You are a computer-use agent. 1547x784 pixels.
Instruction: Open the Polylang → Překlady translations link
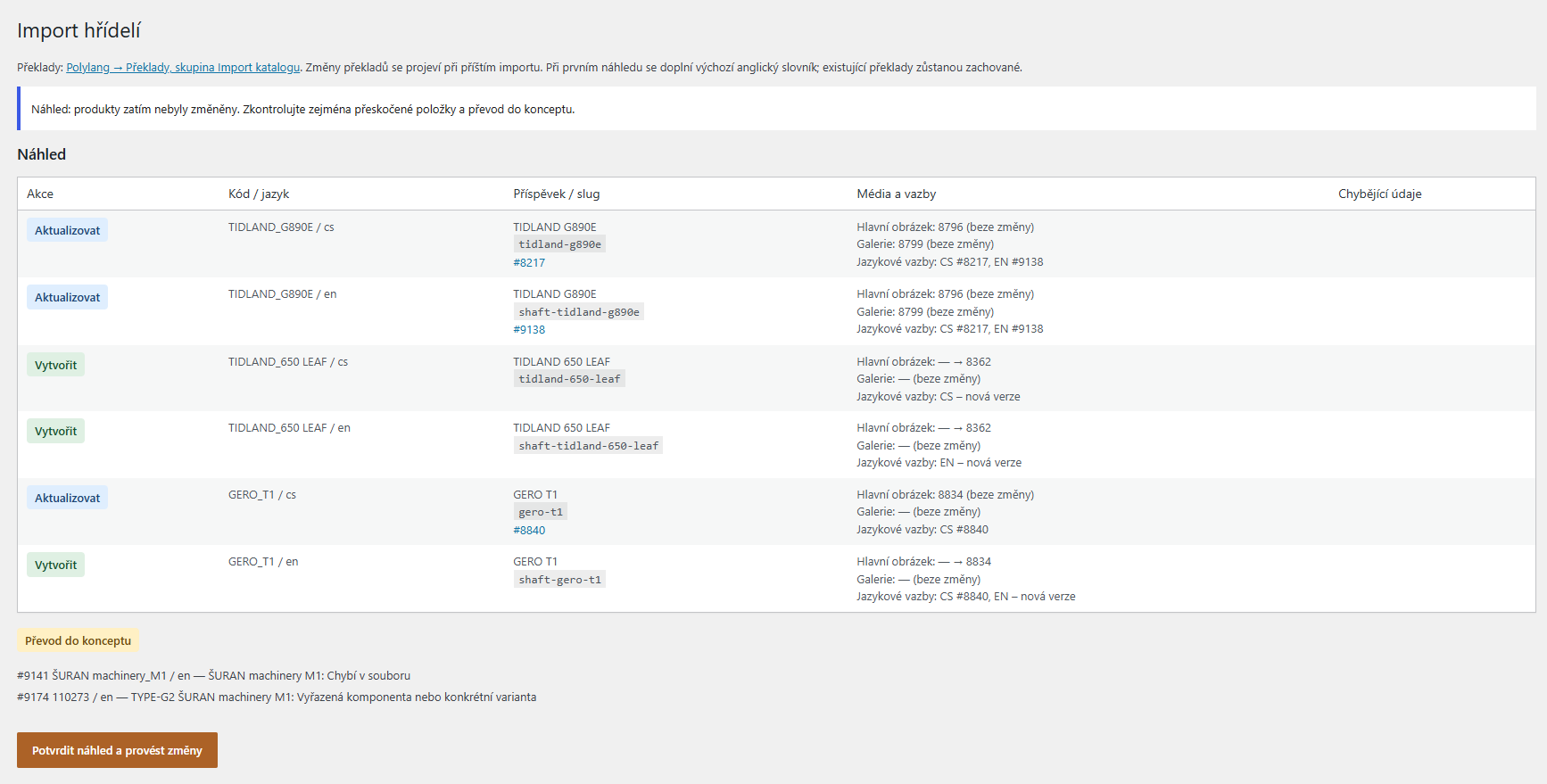tap(183, 67)
